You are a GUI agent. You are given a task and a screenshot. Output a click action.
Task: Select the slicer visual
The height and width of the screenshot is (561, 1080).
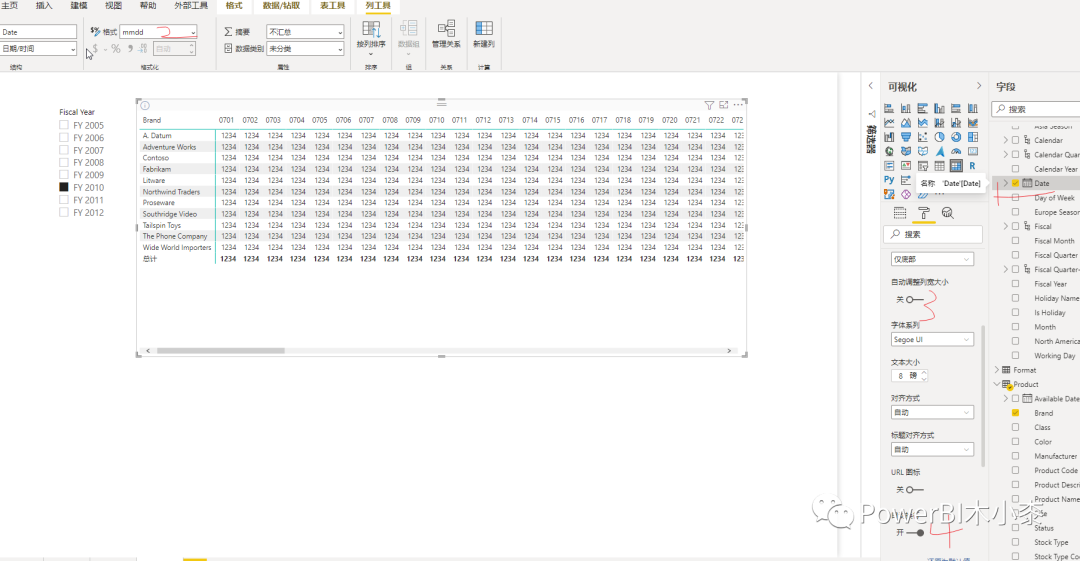[923, 166]
